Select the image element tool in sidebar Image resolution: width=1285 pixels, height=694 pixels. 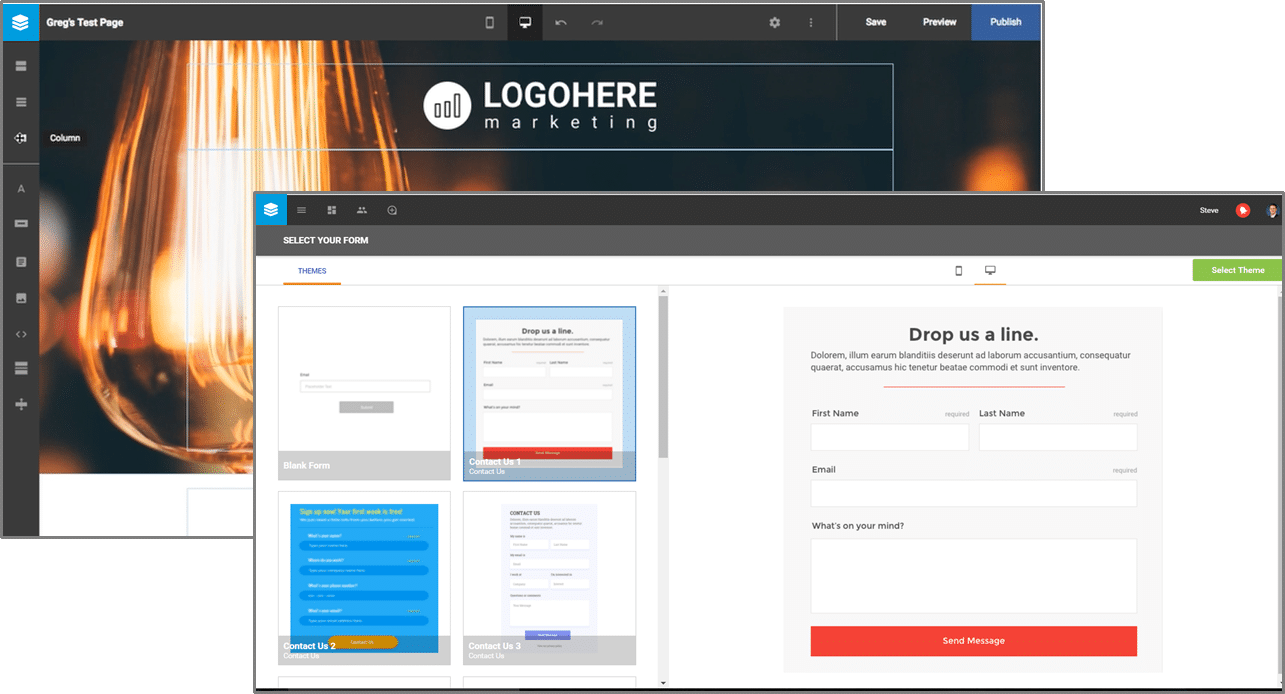pos(21,298)
